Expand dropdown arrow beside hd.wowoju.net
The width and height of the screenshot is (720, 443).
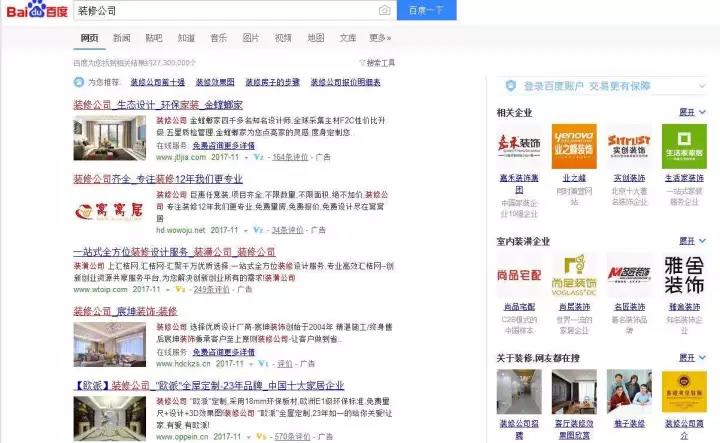click(246, 230)
